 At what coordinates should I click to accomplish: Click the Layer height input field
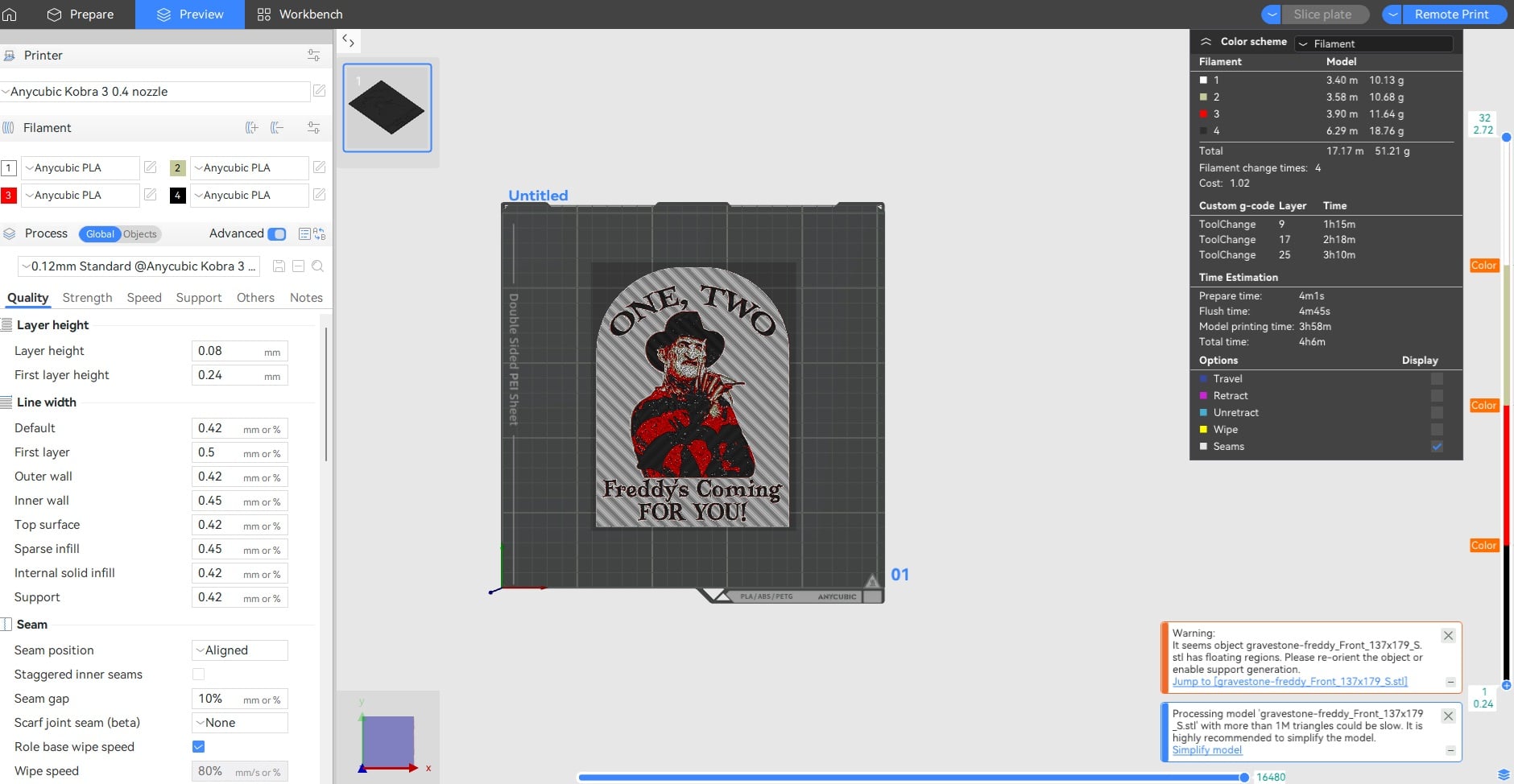point(239,351)
